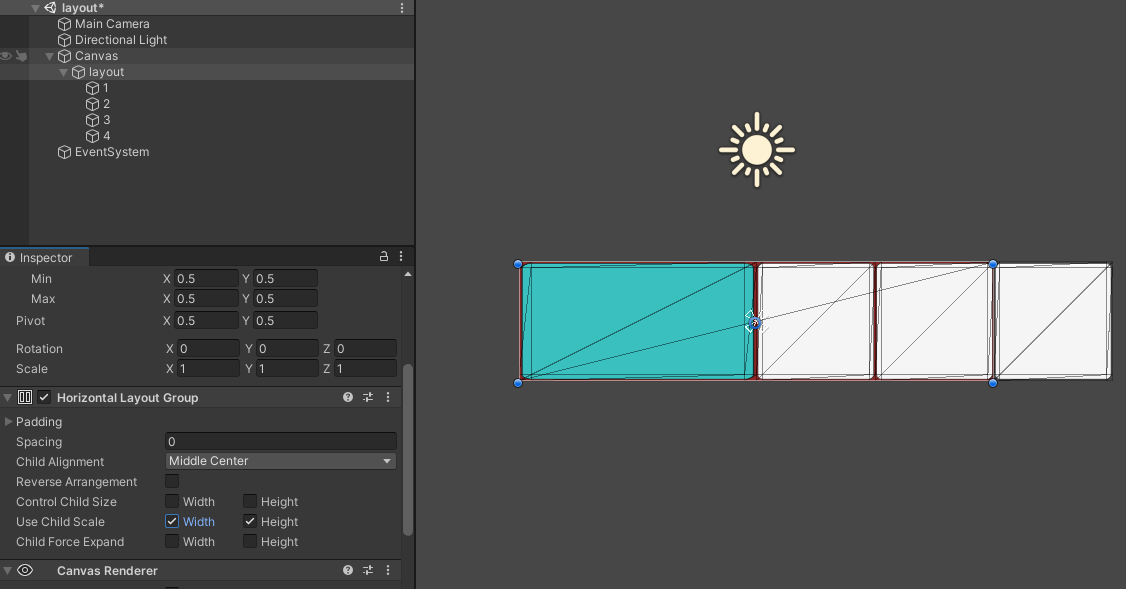Enable Control Child Size Width
The width and height of the screenshot is (1126, 589).
click(172, 501)
